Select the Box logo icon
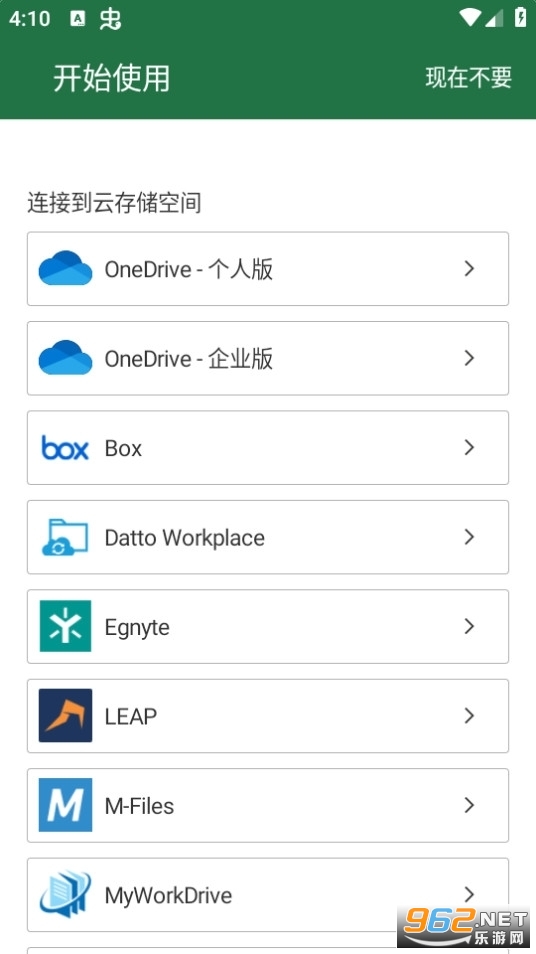This screenshot has height=954, width=536. pos(65,448)
